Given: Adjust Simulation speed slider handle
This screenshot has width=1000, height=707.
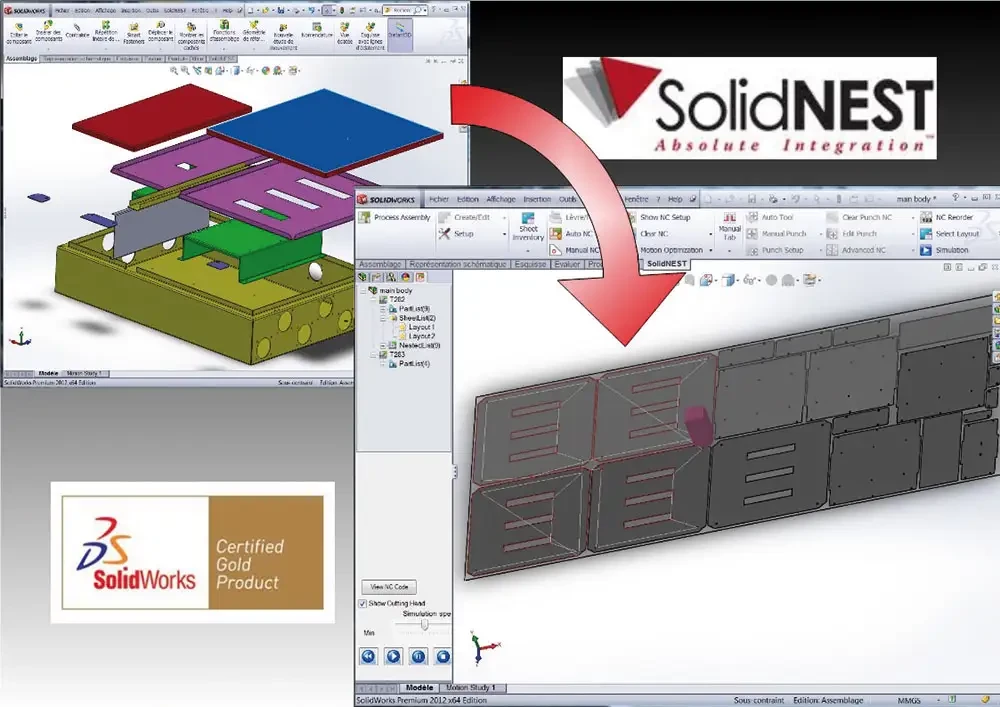Looking at the screenshot, I should [424, 625].
